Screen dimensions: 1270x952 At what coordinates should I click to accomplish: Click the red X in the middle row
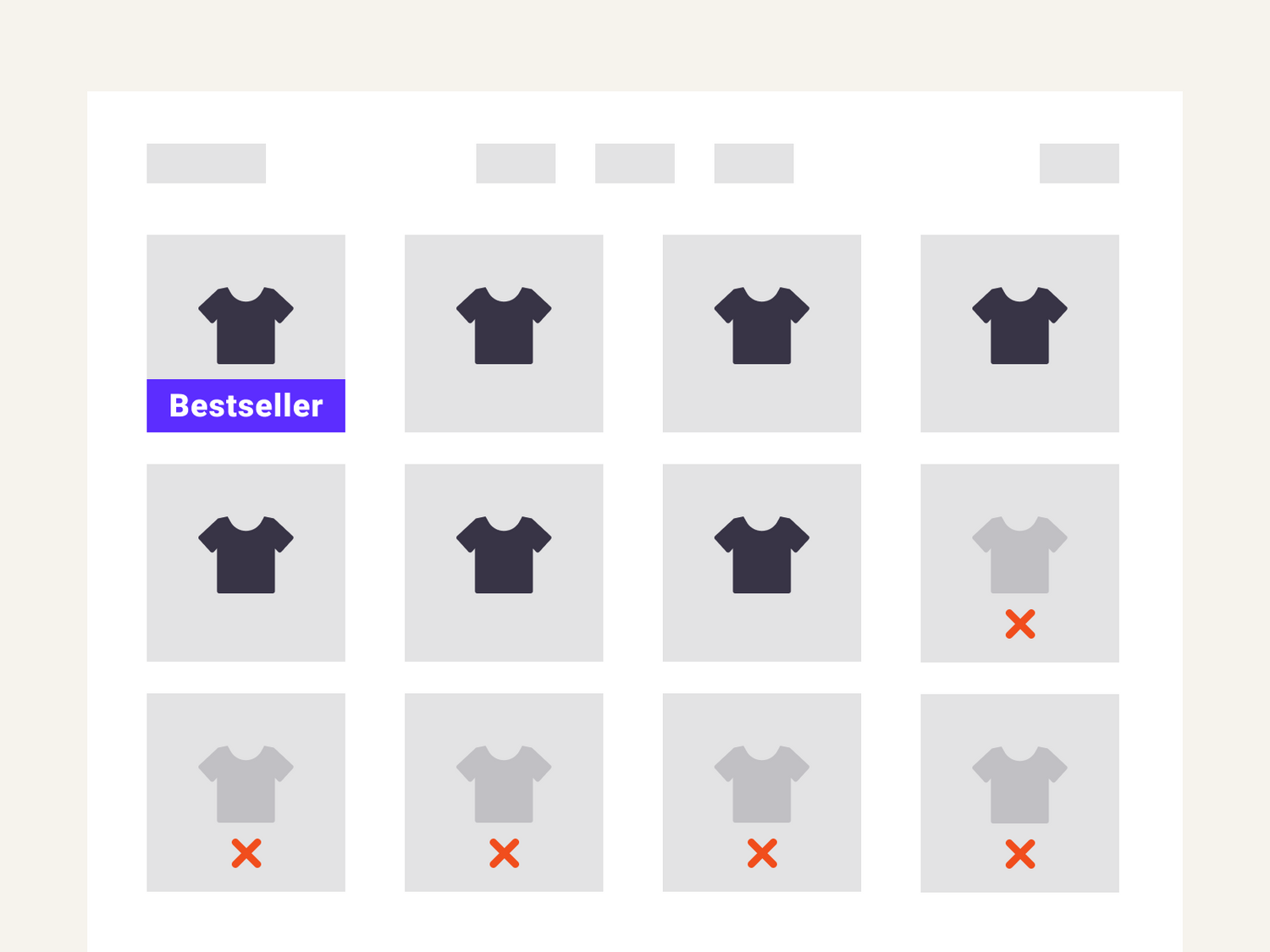[1020, 625]
